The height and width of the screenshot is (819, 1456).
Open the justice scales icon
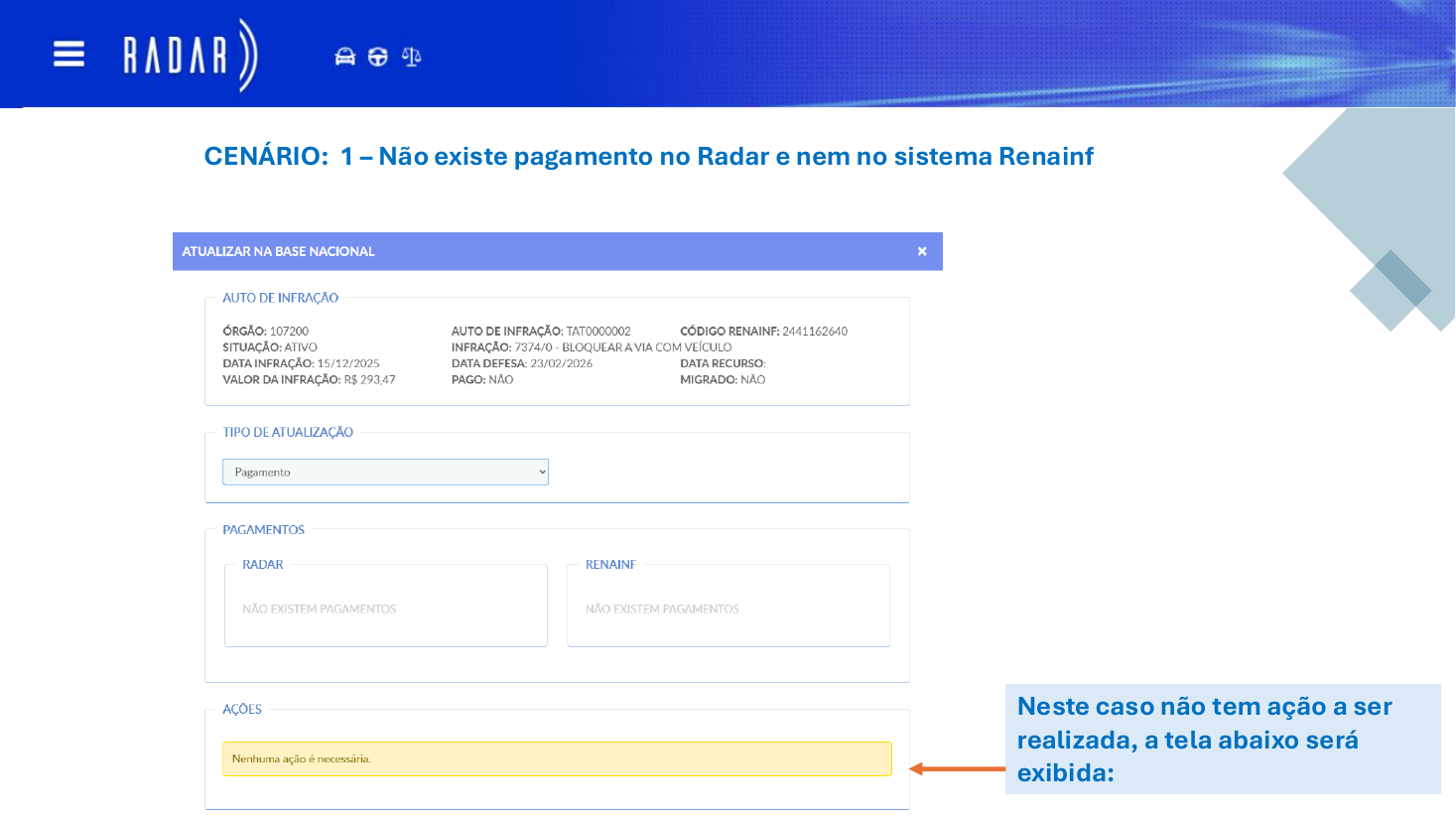pos(411,57)
